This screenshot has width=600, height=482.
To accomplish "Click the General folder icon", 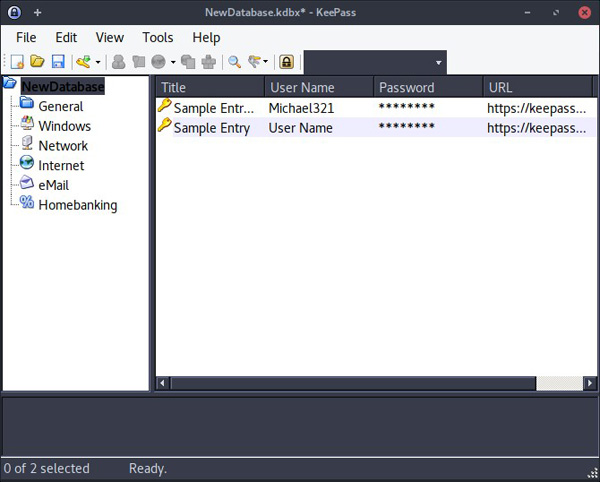I will click(27, 102).
